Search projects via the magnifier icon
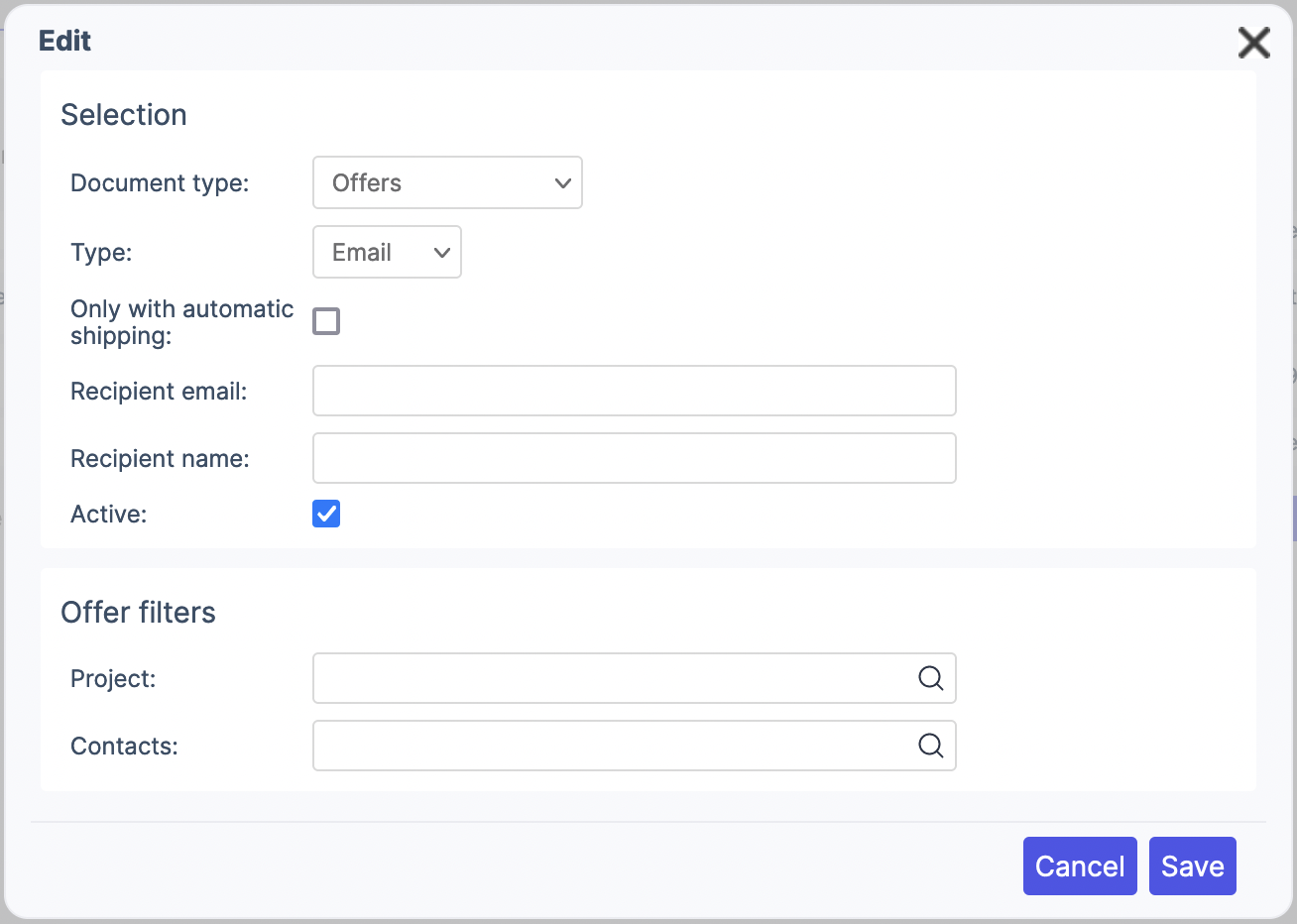 [x=930, y=678]
